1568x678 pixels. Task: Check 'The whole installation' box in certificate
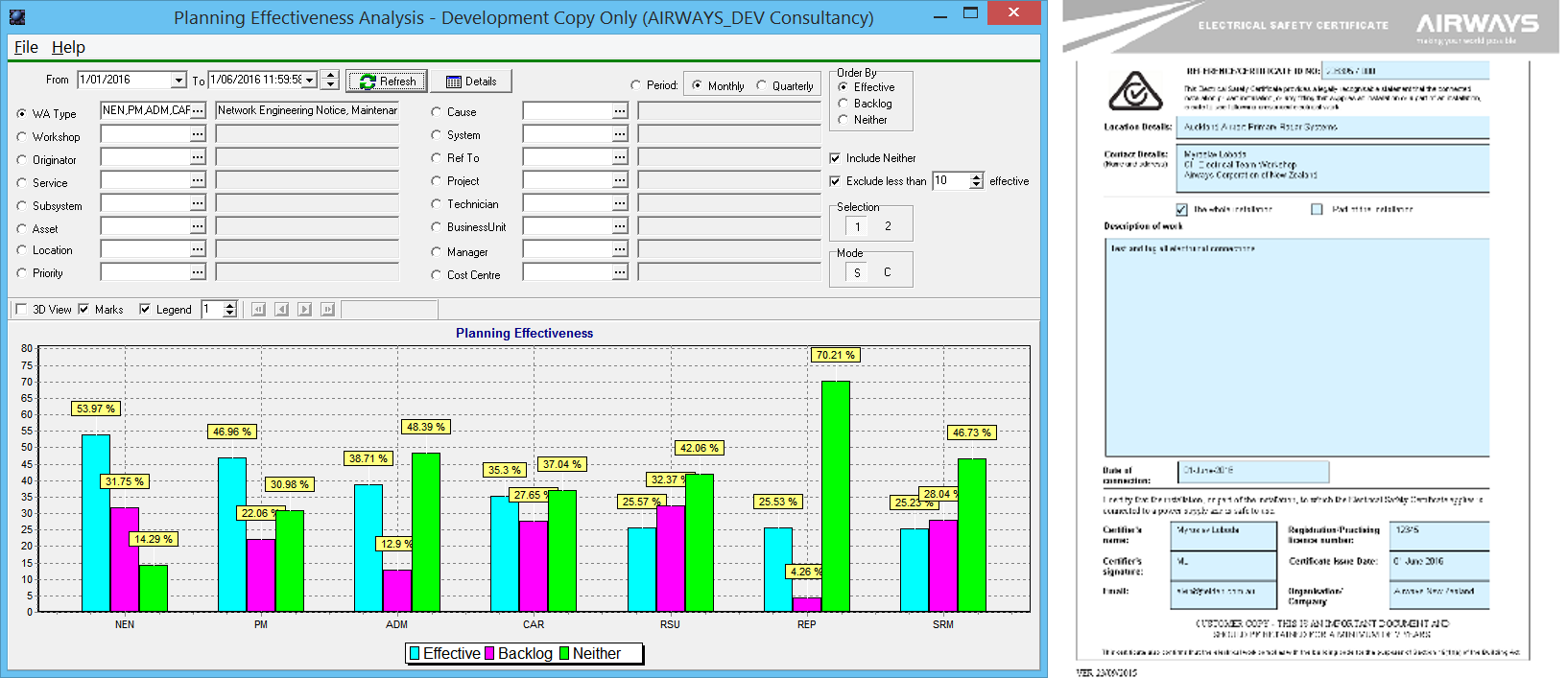pyautogui.click(x=1181, y=209)
